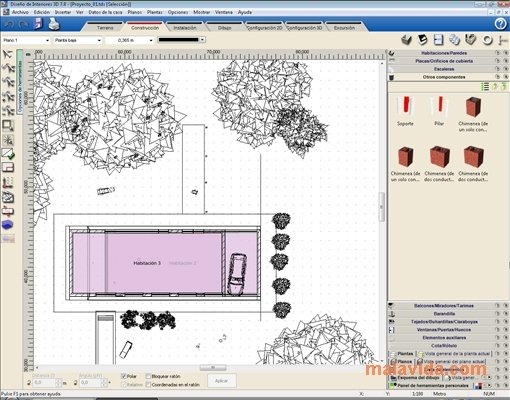The height and width of the screenshot is (400, 510).
Task: Click the door-style view icon
Action: pos(439,40)
